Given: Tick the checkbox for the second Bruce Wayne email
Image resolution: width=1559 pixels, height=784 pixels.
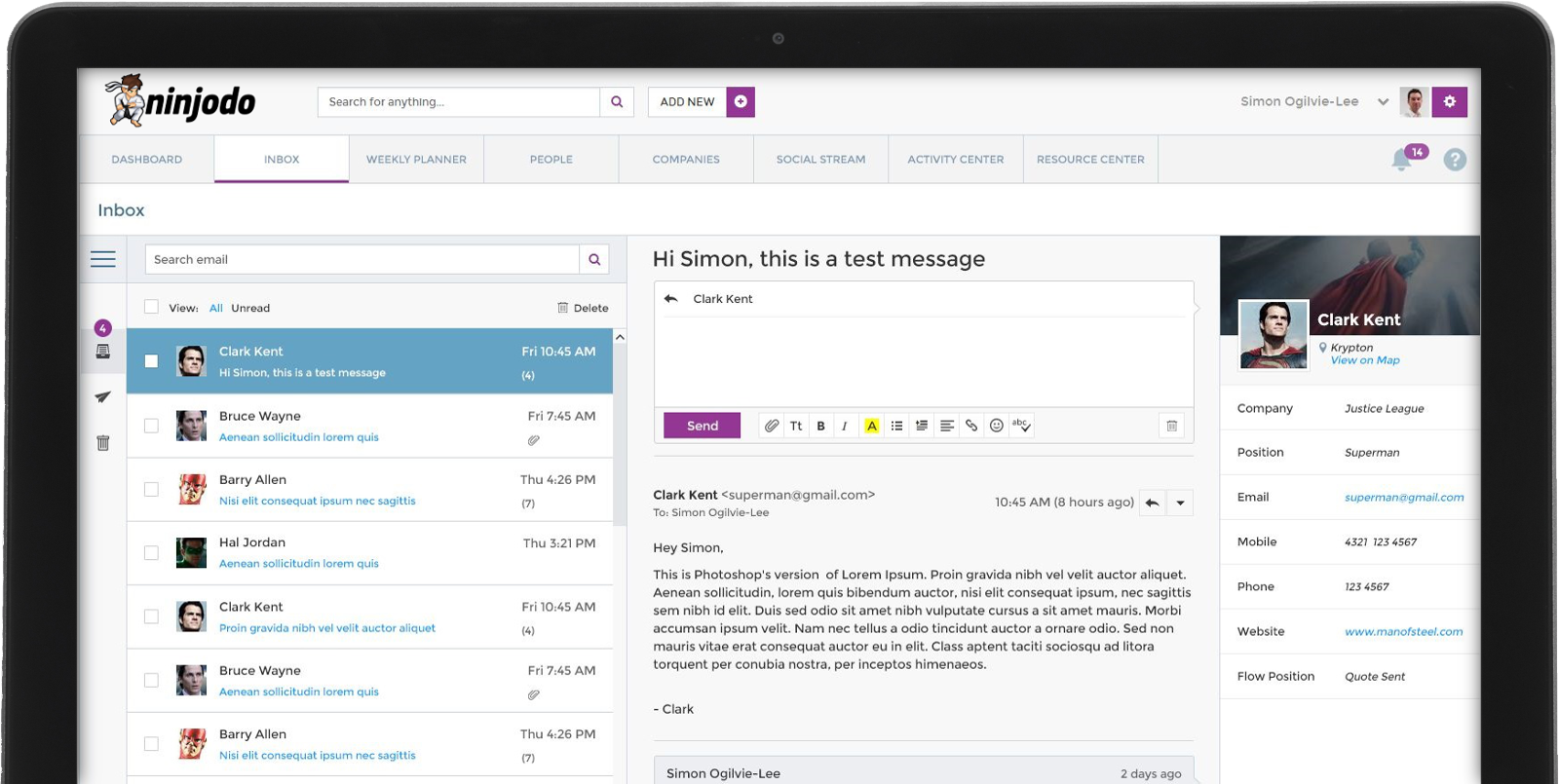Looking at the screenshot, I should [151, 680].
